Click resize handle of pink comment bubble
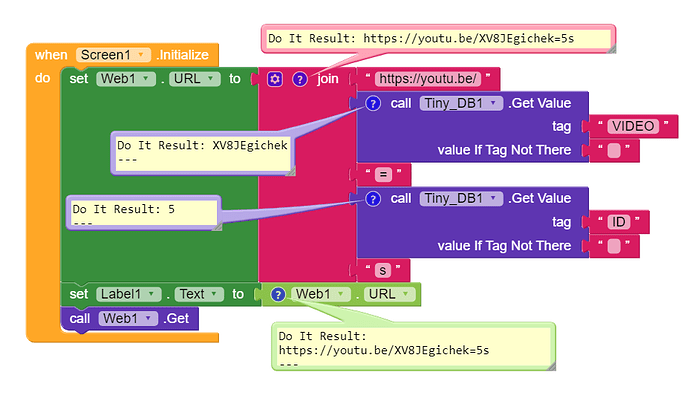The width and height of the screenshot is (690, 398). [x=611, y=49]
